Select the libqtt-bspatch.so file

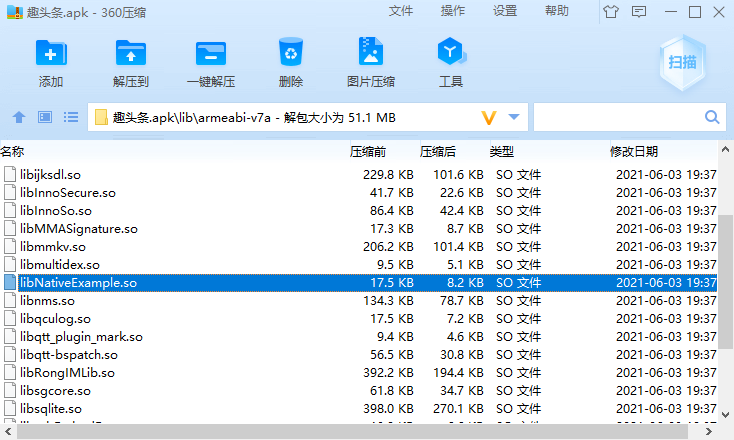pyautogui.click(x=68, y=355)
